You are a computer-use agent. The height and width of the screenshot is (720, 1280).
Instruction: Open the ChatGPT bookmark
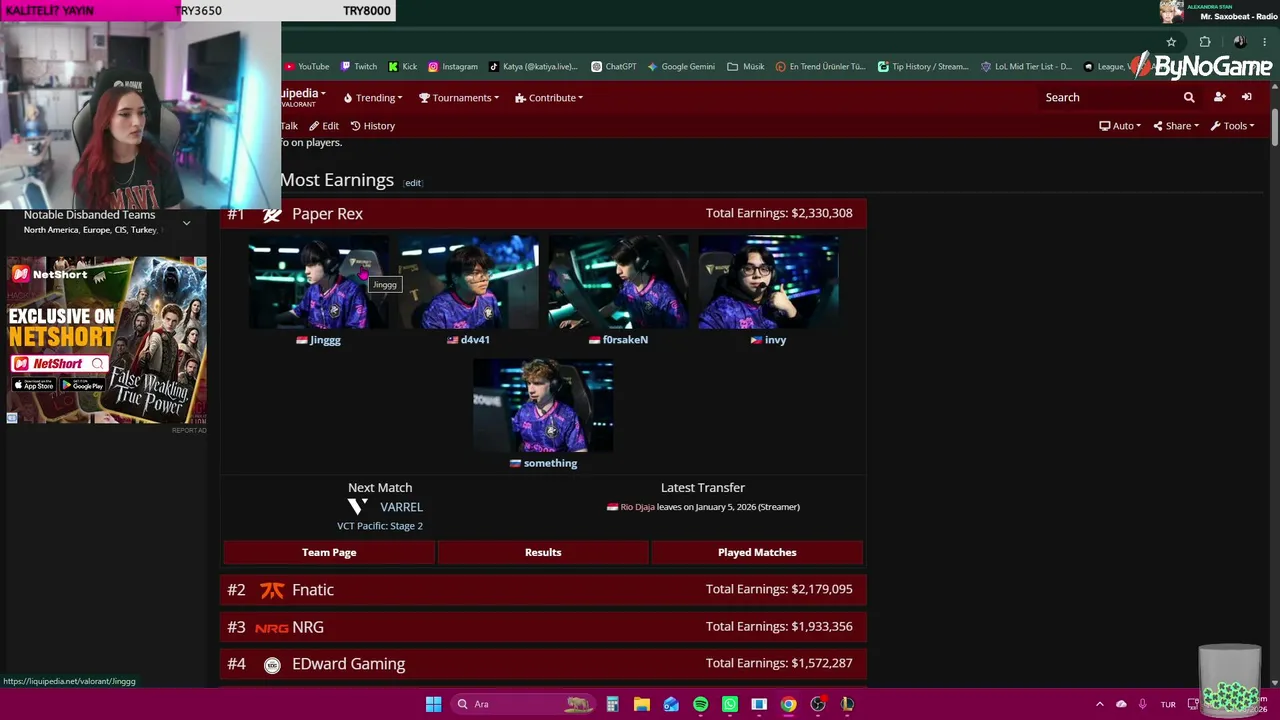pos(613,67)
